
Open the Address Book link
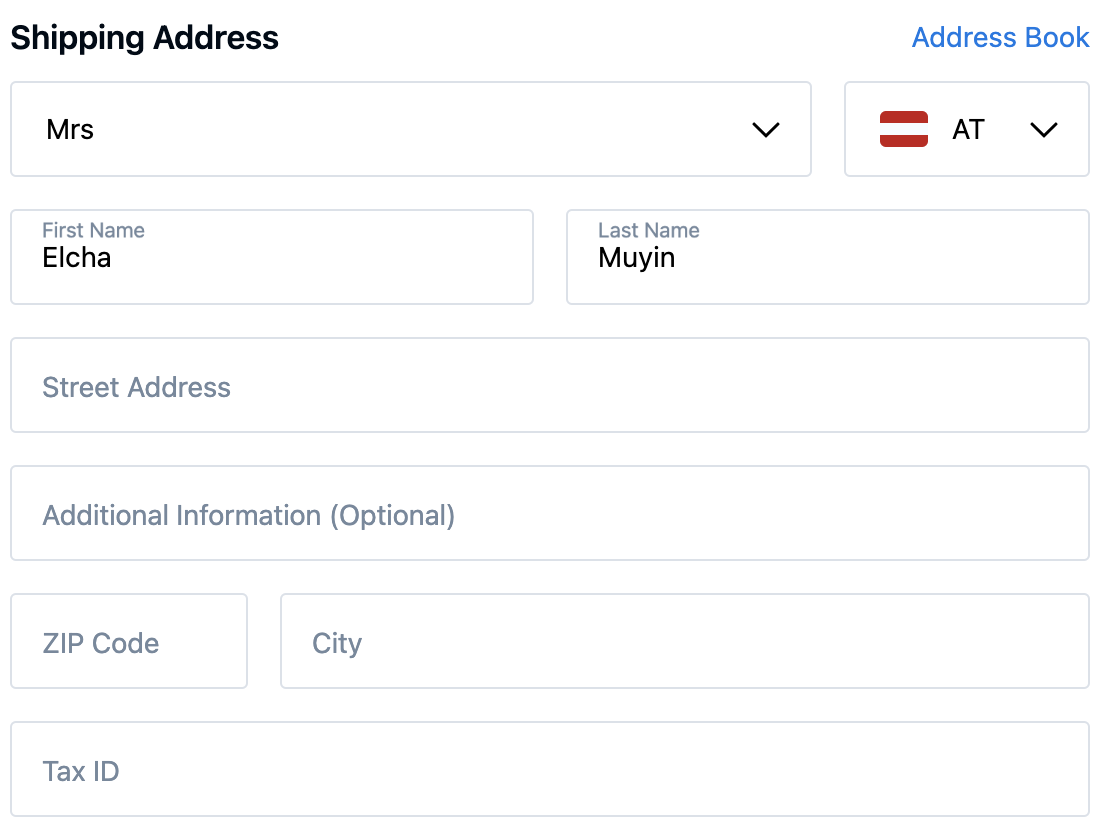point(1000,38)
